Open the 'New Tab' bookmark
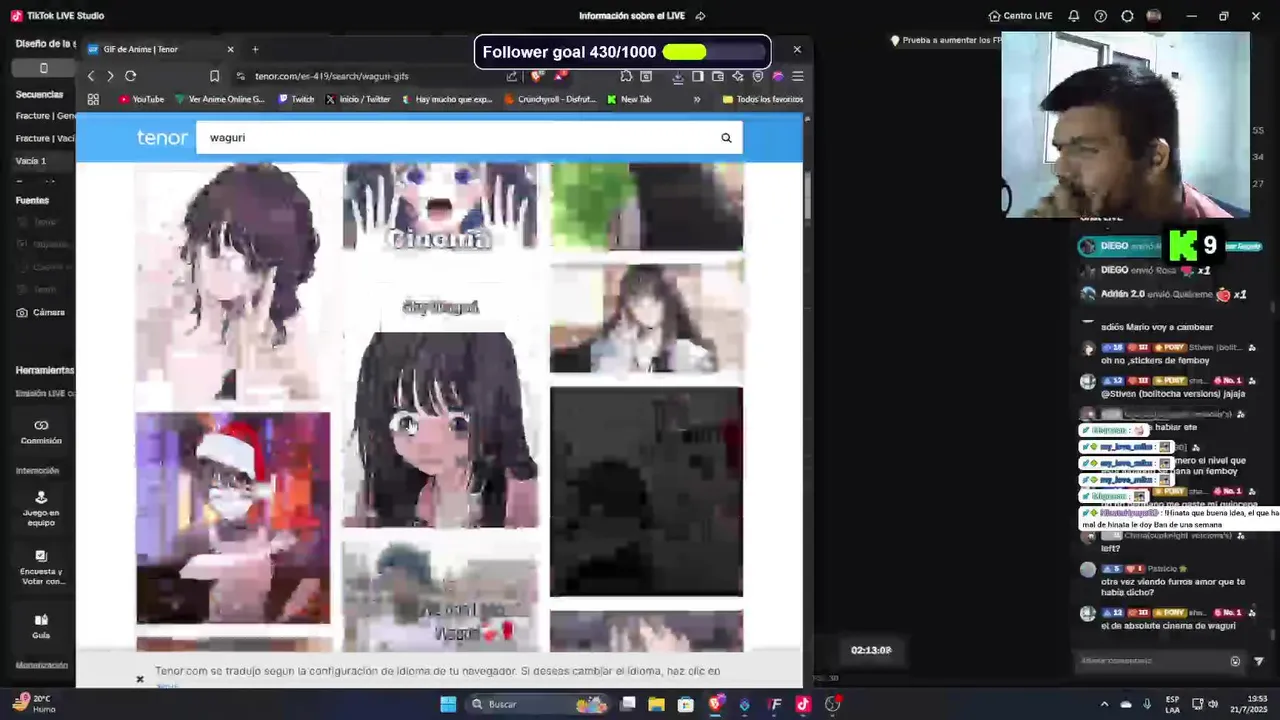Screen dimensions: 1280x720 [x=629, y=99]
